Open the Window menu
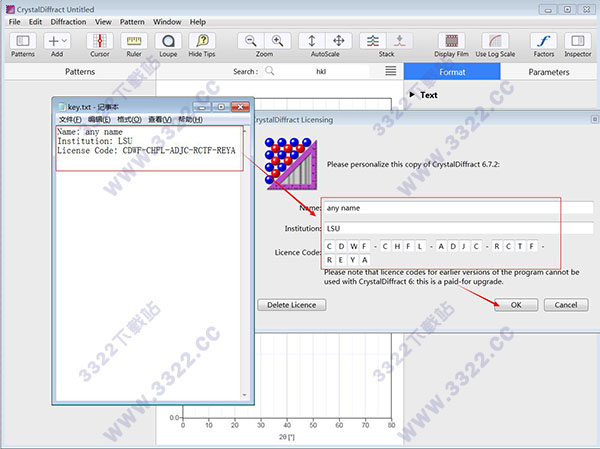This screenshot has height=449, width=600. pyautogui.click(x=167, y=22)
